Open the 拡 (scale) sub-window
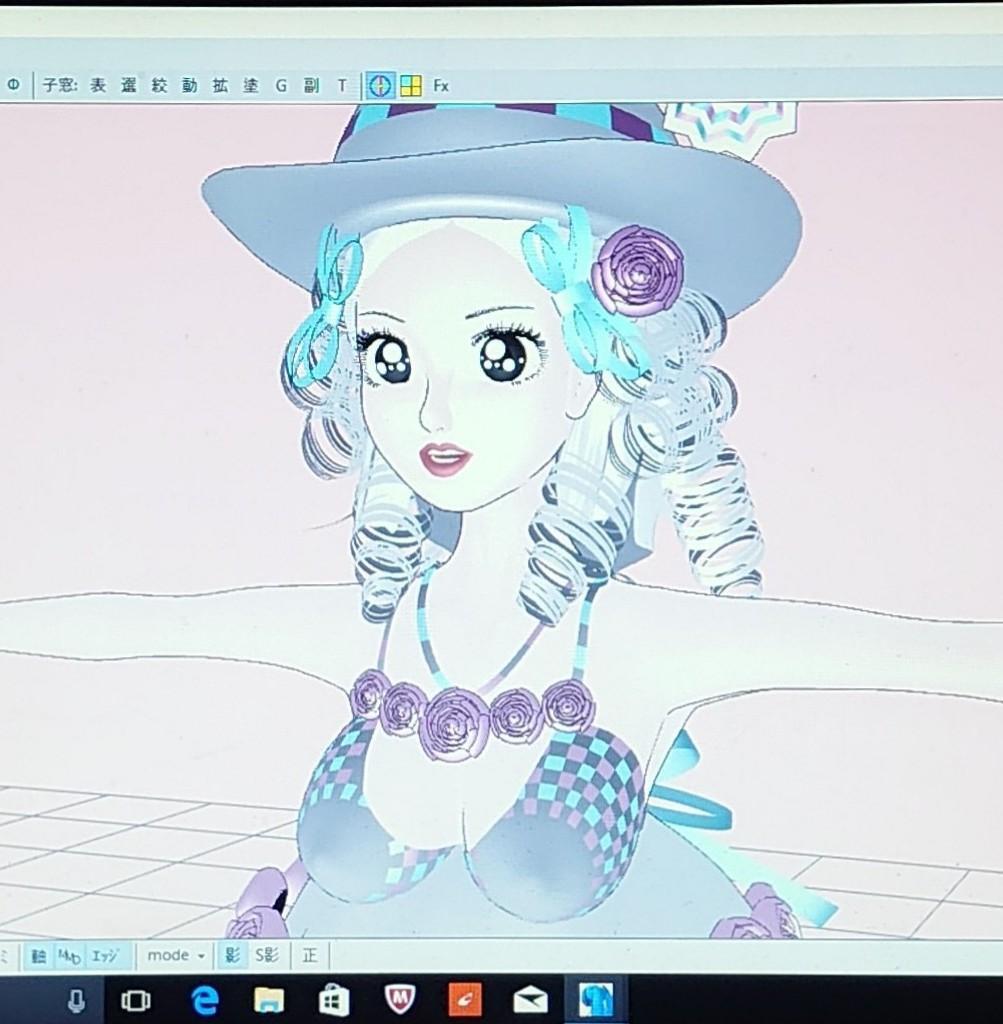 pyautogui.click(x=220, y=85)
